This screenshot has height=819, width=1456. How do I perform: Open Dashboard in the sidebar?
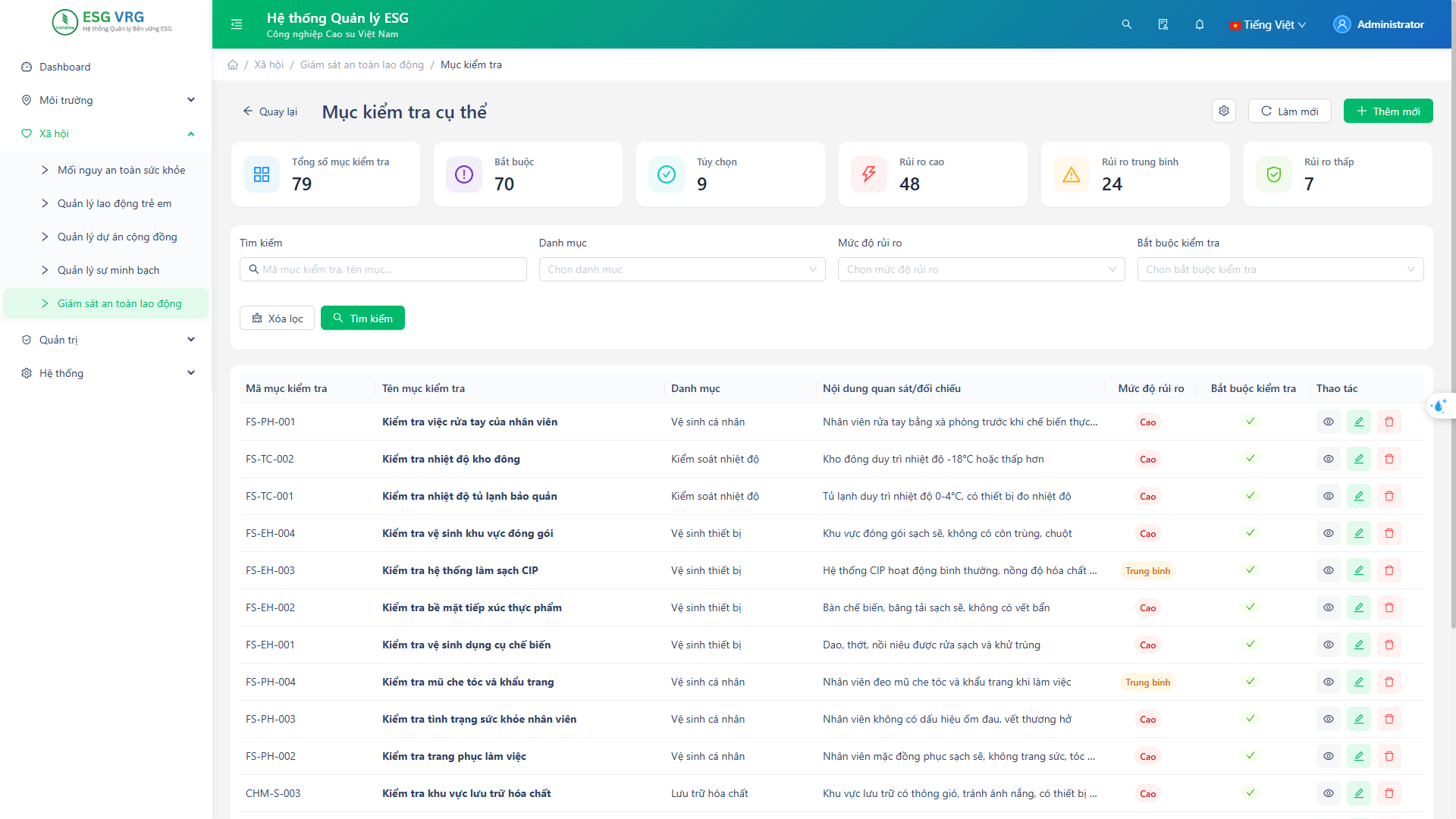pos(106,67)
